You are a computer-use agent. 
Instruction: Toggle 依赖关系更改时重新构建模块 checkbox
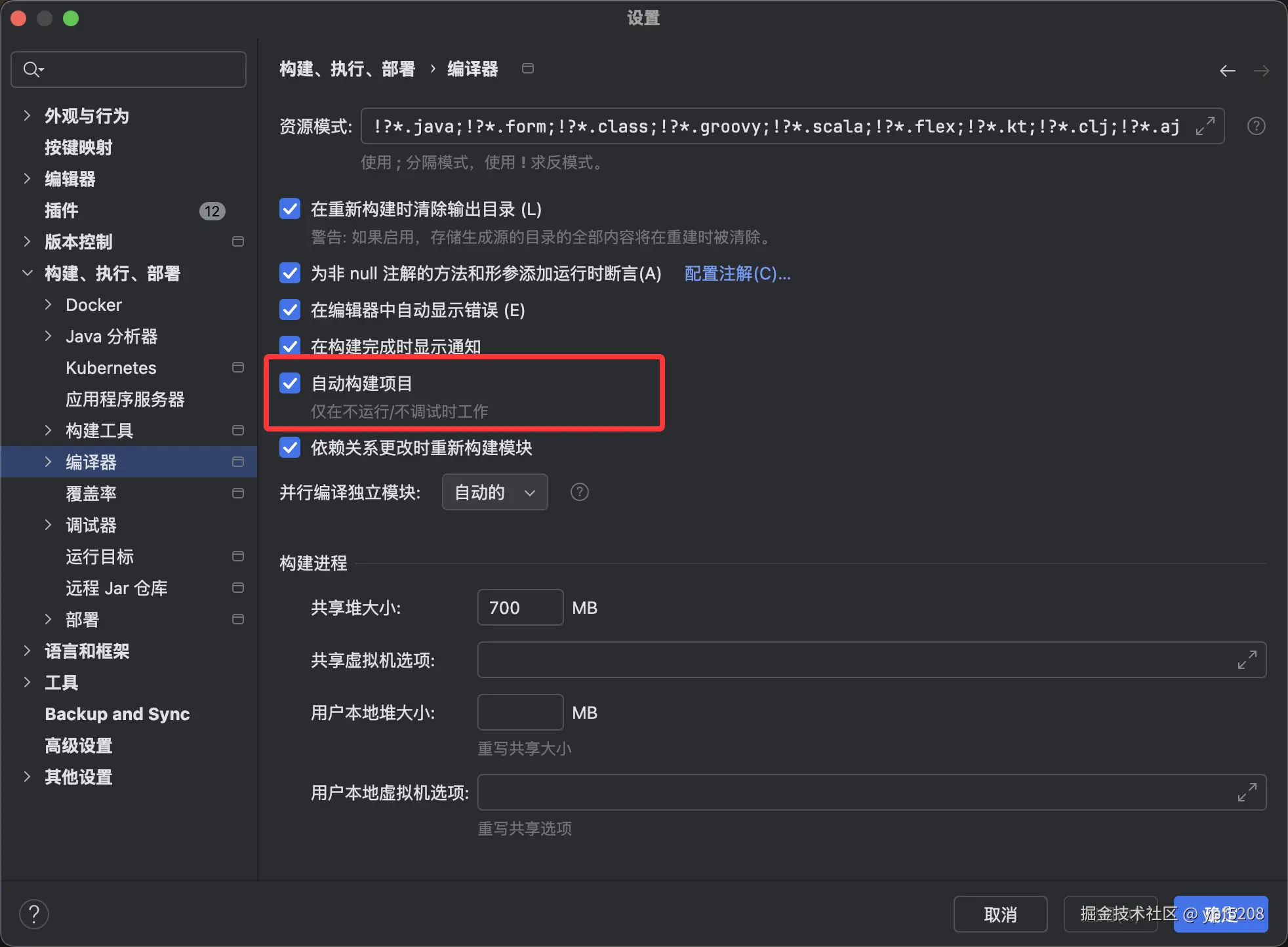pyautogui.click(x=290, y=448)
